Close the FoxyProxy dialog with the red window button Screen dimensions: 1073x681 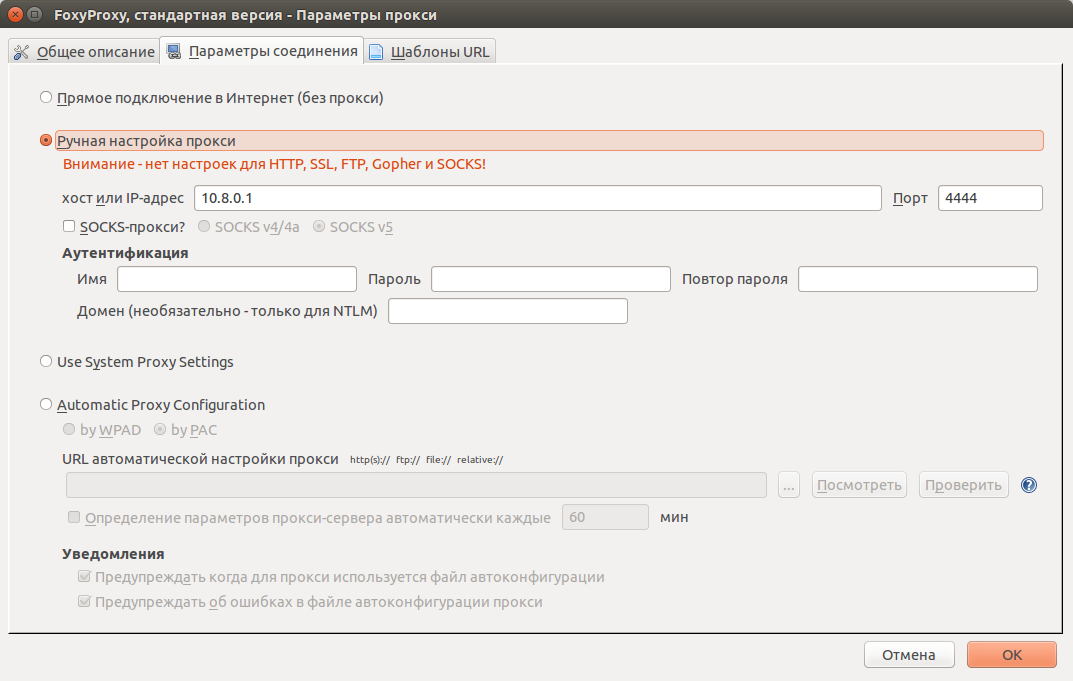[15, 14]
